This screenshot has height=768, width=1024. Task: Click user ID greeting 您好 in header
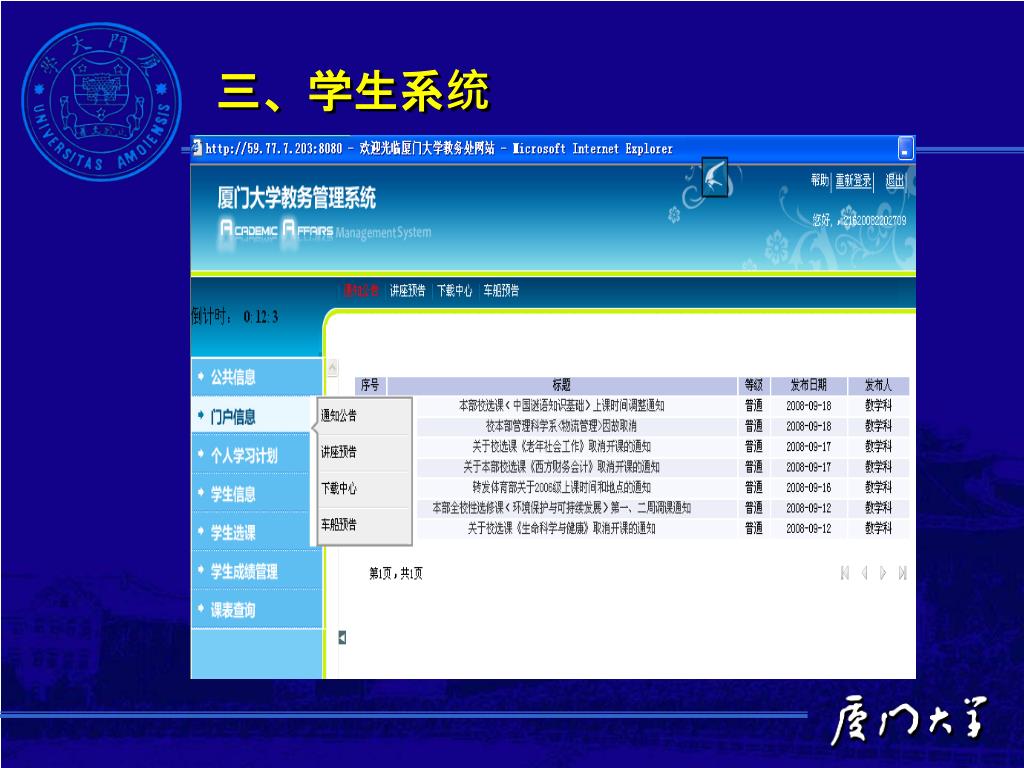(859, 220)
